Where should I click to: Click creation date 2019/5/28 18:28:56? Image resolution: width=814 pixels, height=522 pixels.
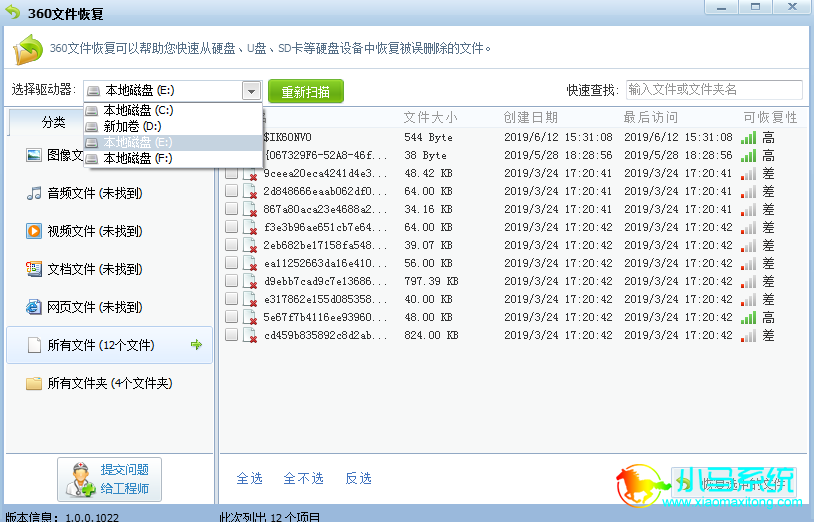[558, 155]
